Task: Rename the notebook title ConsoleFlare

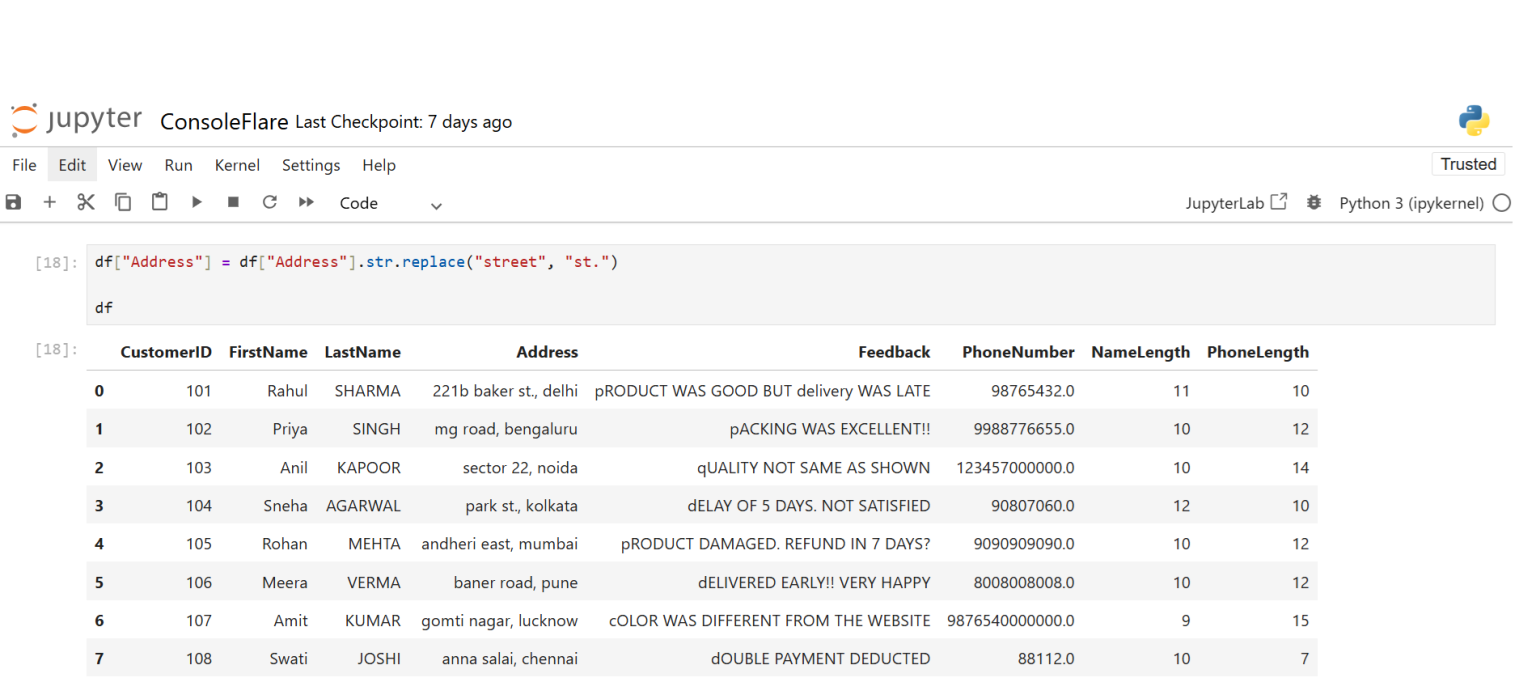Action: [223, 121]
